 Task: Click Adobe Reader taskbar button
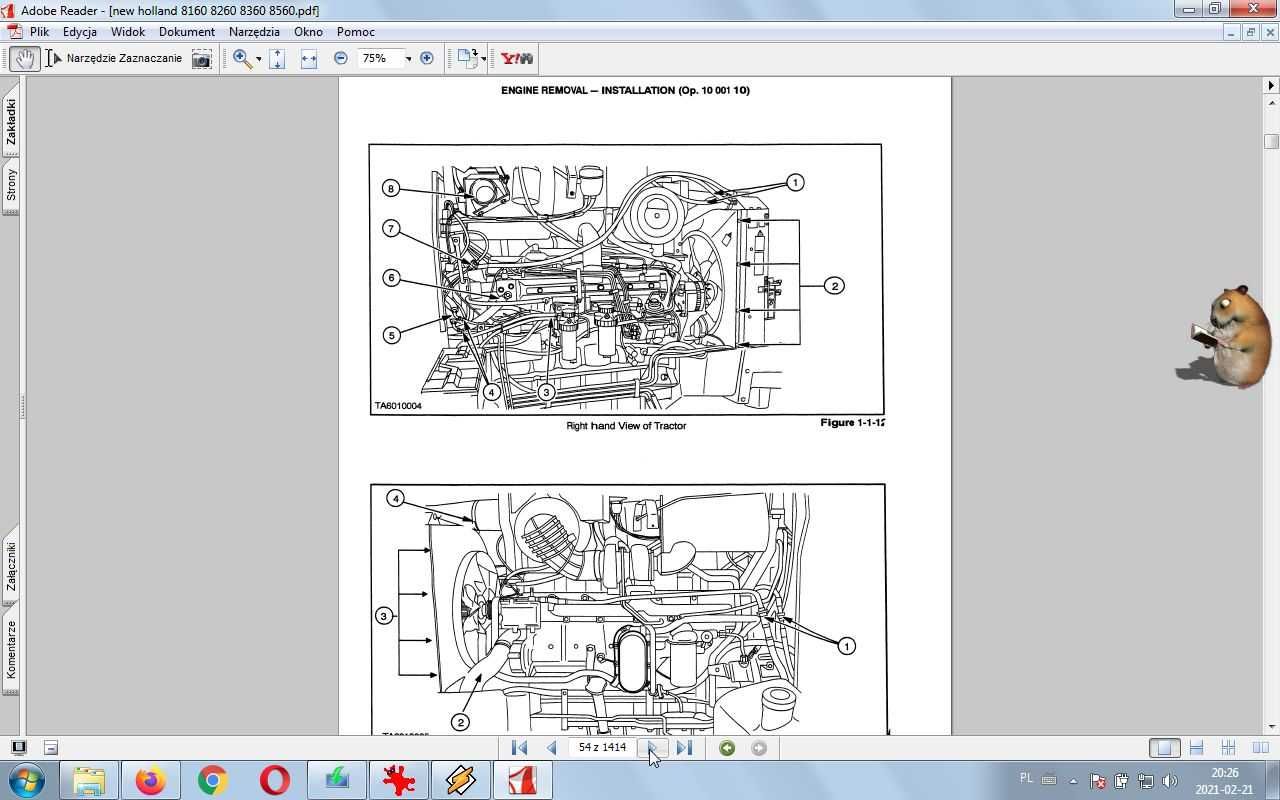tap(522, 780)
